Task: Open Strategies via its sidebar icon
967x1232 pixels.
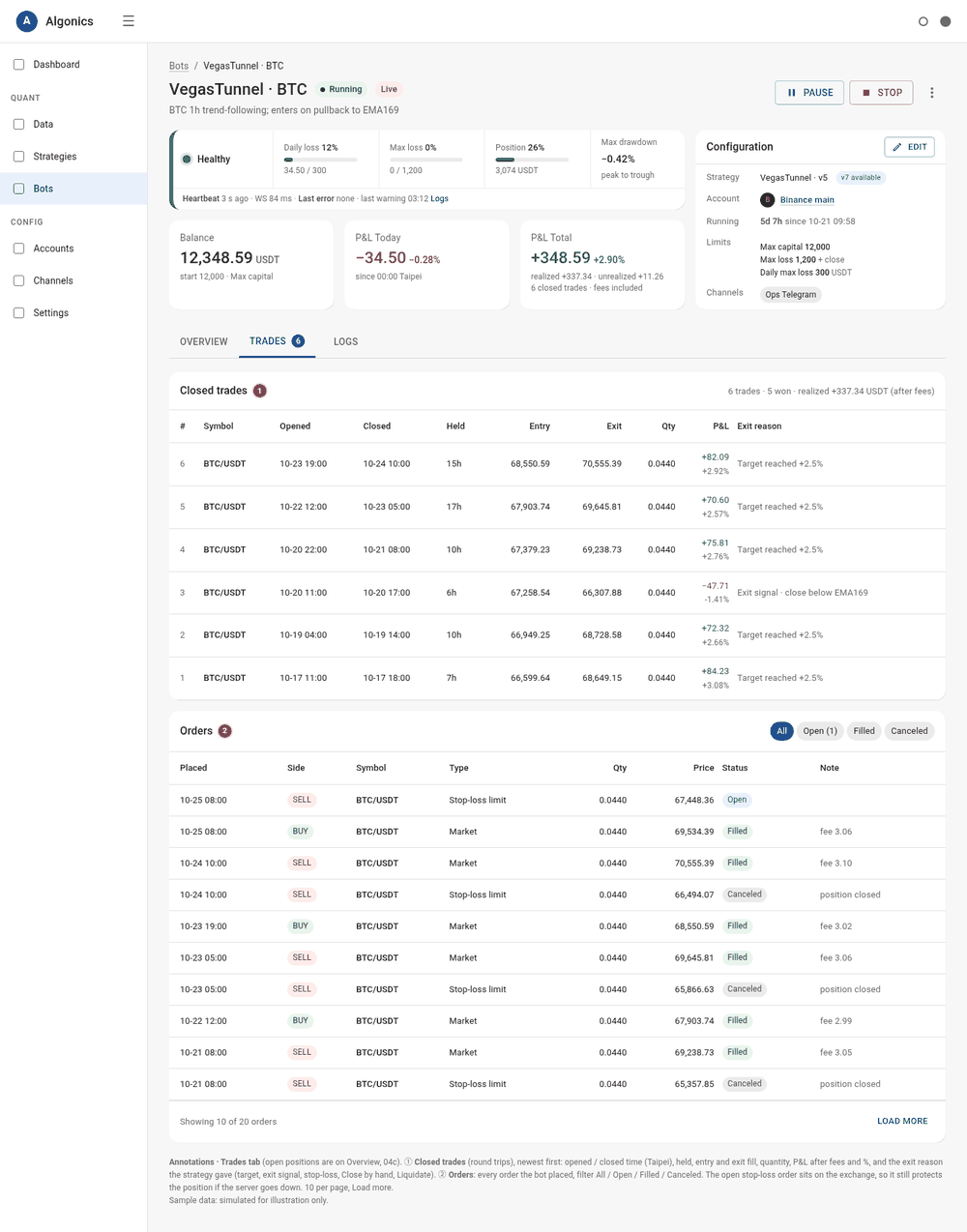Action: [18, 157]
